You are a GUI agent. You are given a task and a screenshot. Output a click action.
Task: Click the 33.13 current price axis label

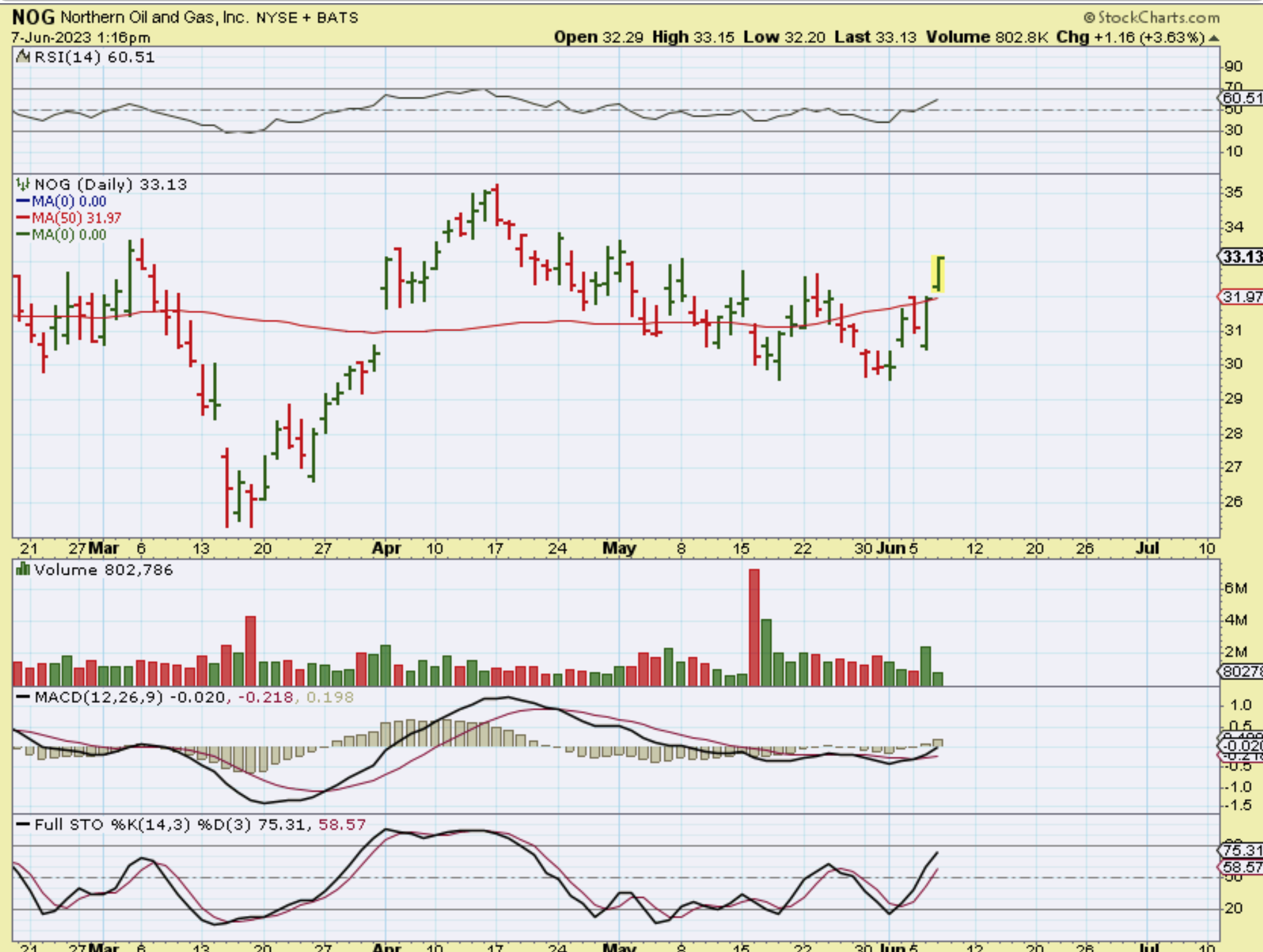pyautogui.click(x=1242, y=257)
